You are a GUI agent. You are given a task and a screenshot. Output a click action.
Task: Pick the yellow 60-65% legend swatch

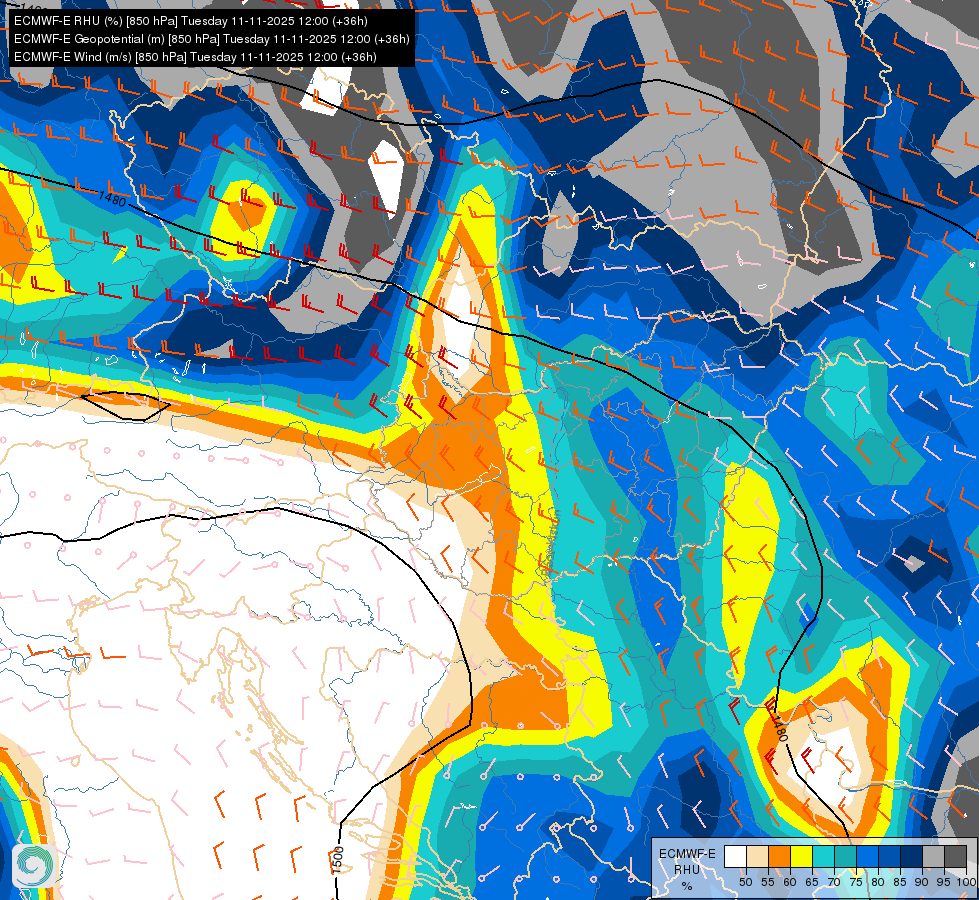point(802,856)
